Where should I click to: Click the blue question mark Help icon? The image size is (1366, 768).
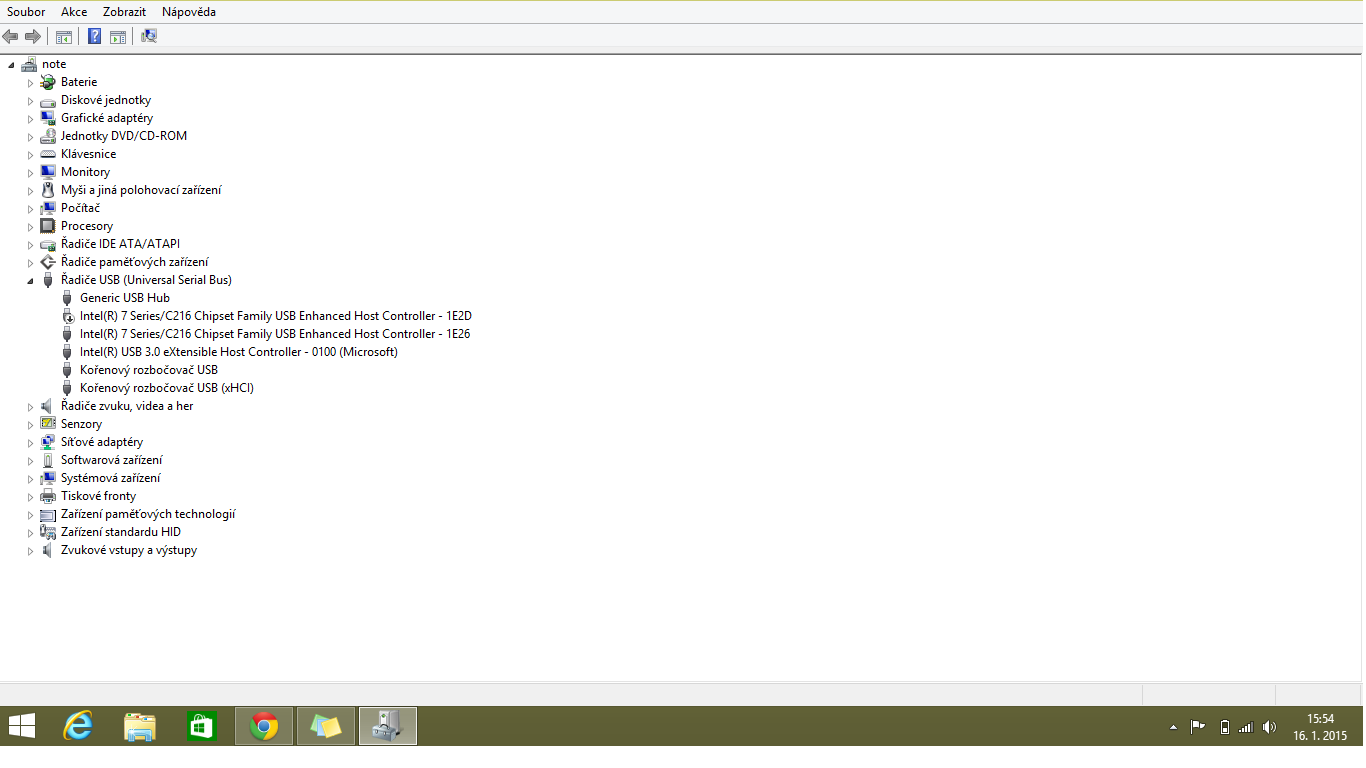coord(94,37)
